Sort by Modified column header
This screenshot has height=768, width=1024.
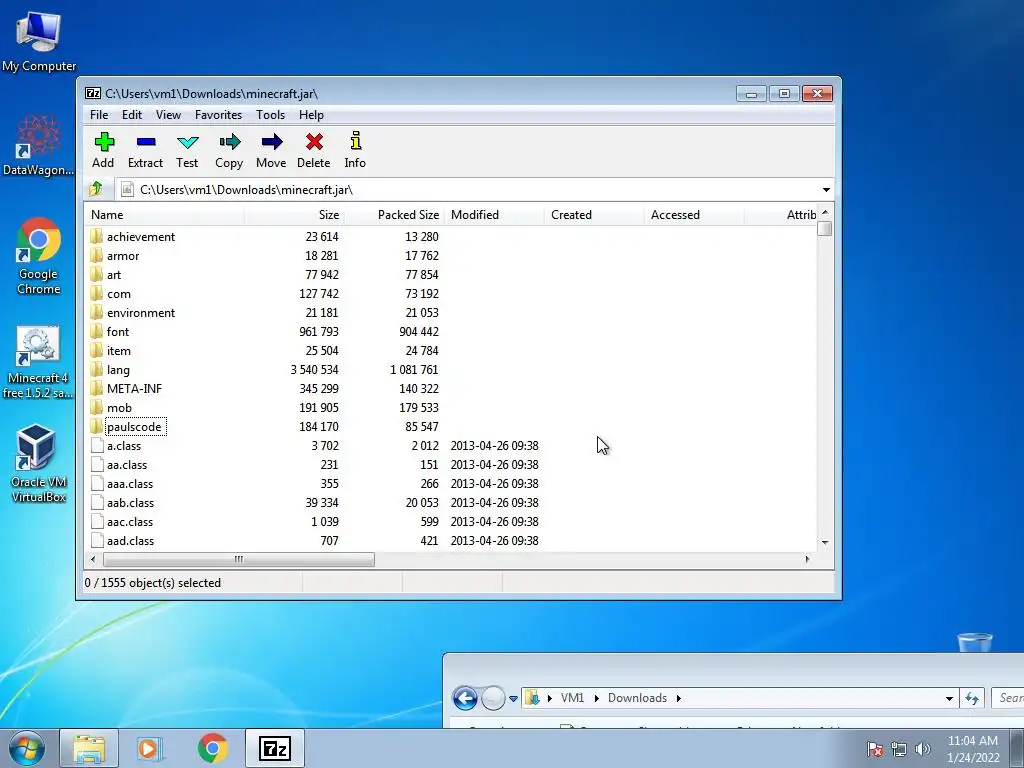click(494, 215)
